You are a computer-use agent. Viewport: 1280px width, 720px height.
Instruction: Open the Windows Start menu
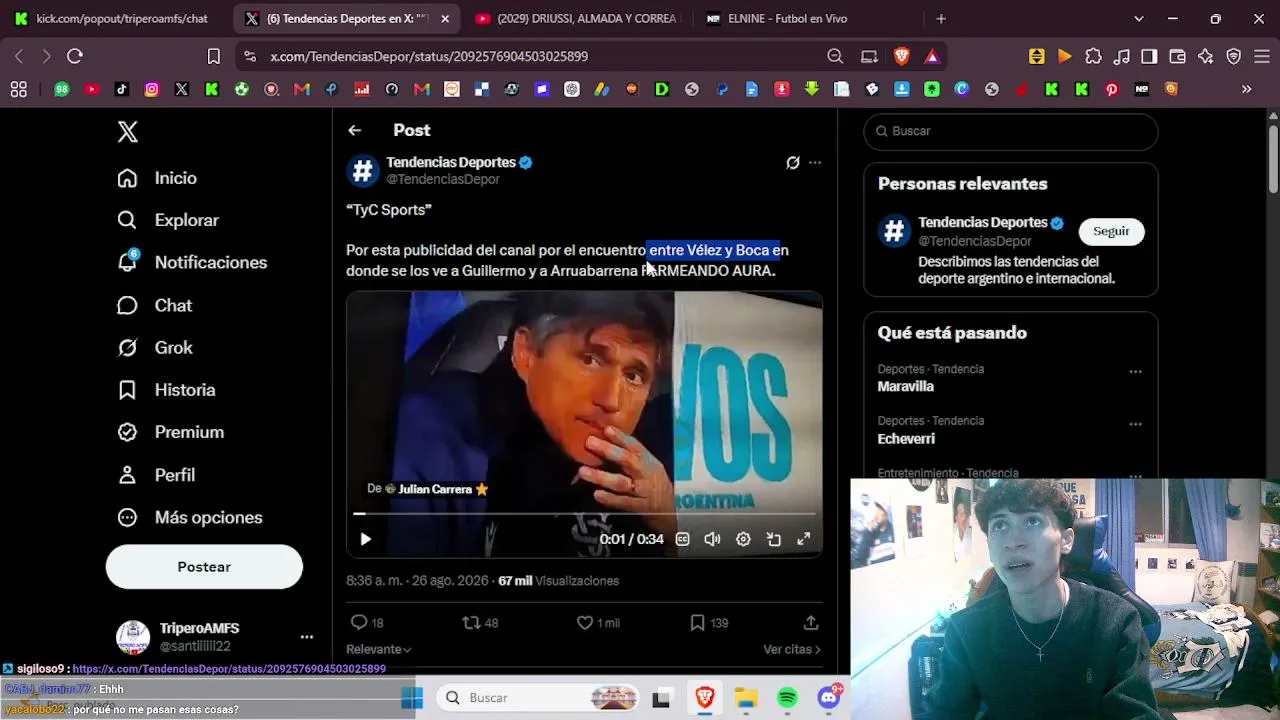[412, 698]
